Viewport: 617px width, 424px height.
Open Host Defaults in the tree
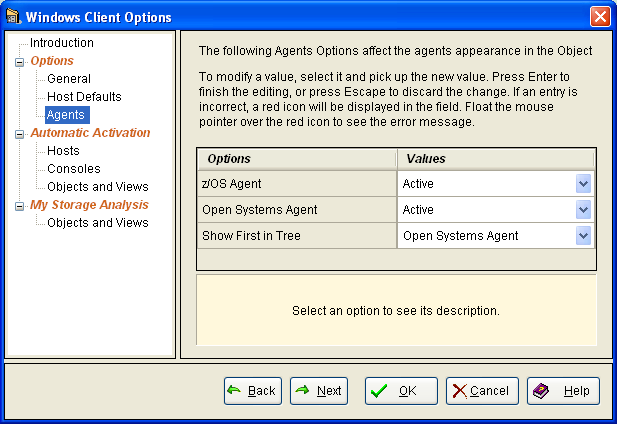[x=84, y=97]
